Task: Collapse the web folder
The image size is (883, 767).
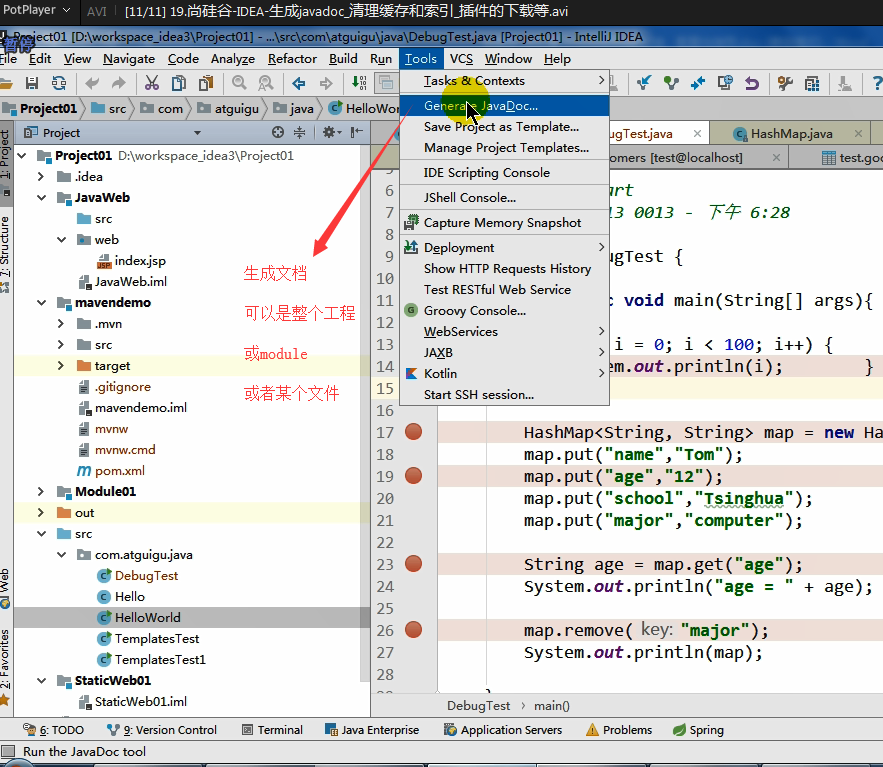Action: click(61, 239)
